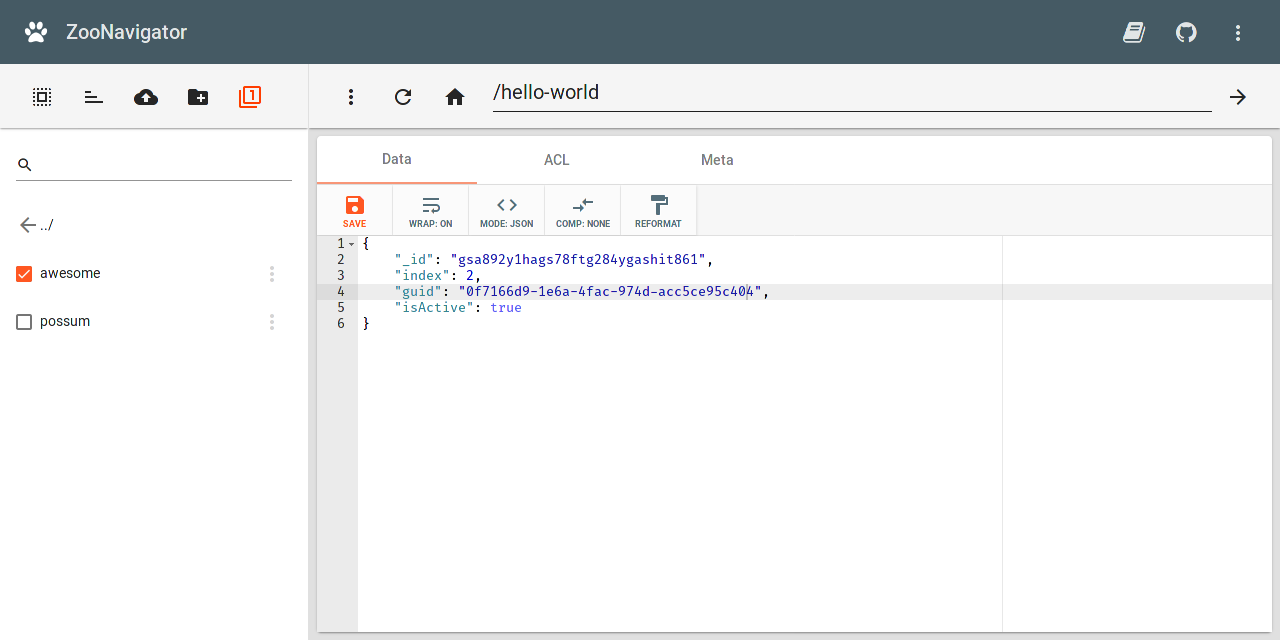This screenshot has width=1280, height=640.
Task: Open the GitHub repository icon
Action: point(1186,32)
